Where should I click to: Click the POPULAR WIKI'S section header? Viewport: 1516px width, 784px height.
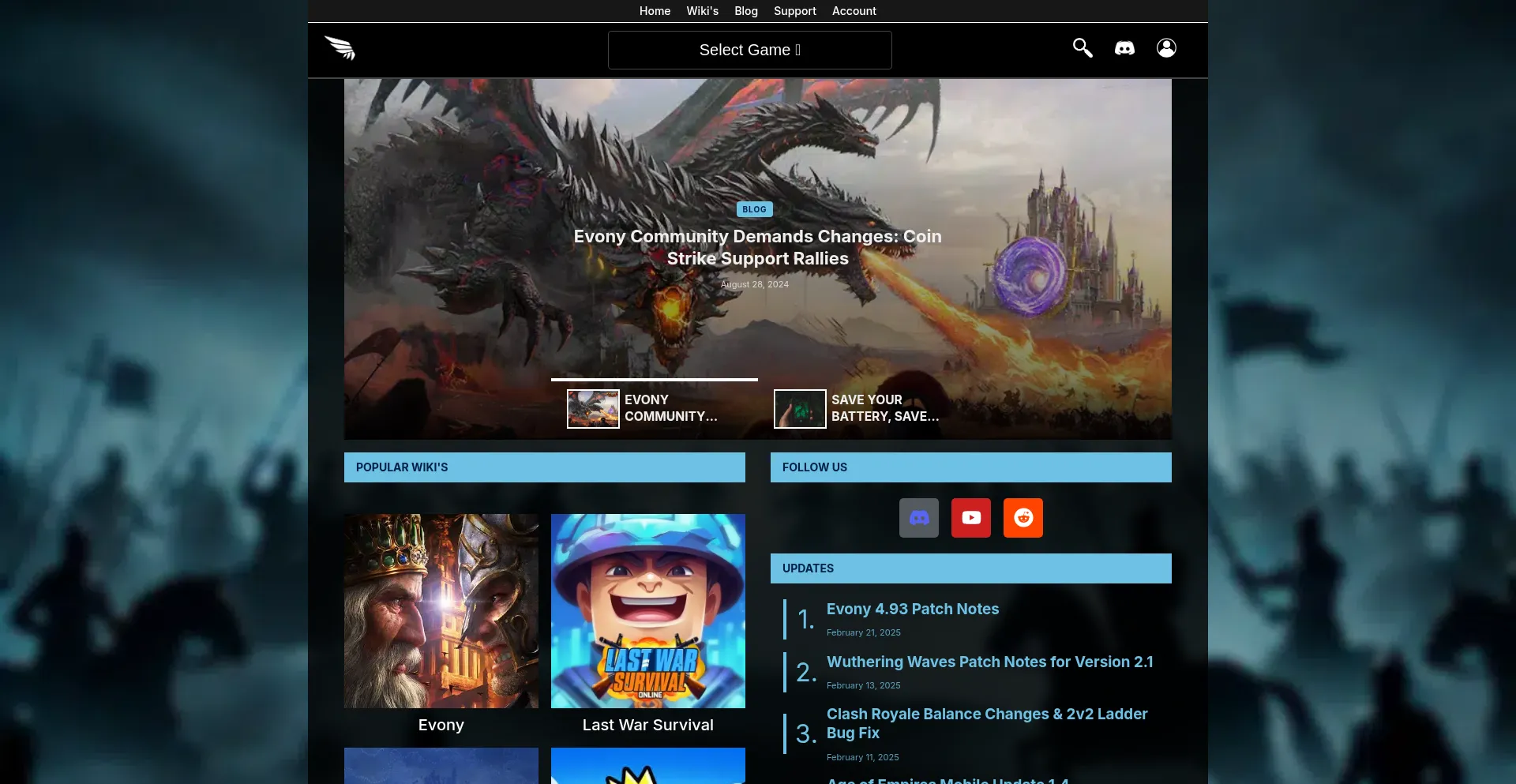(545, 467)
